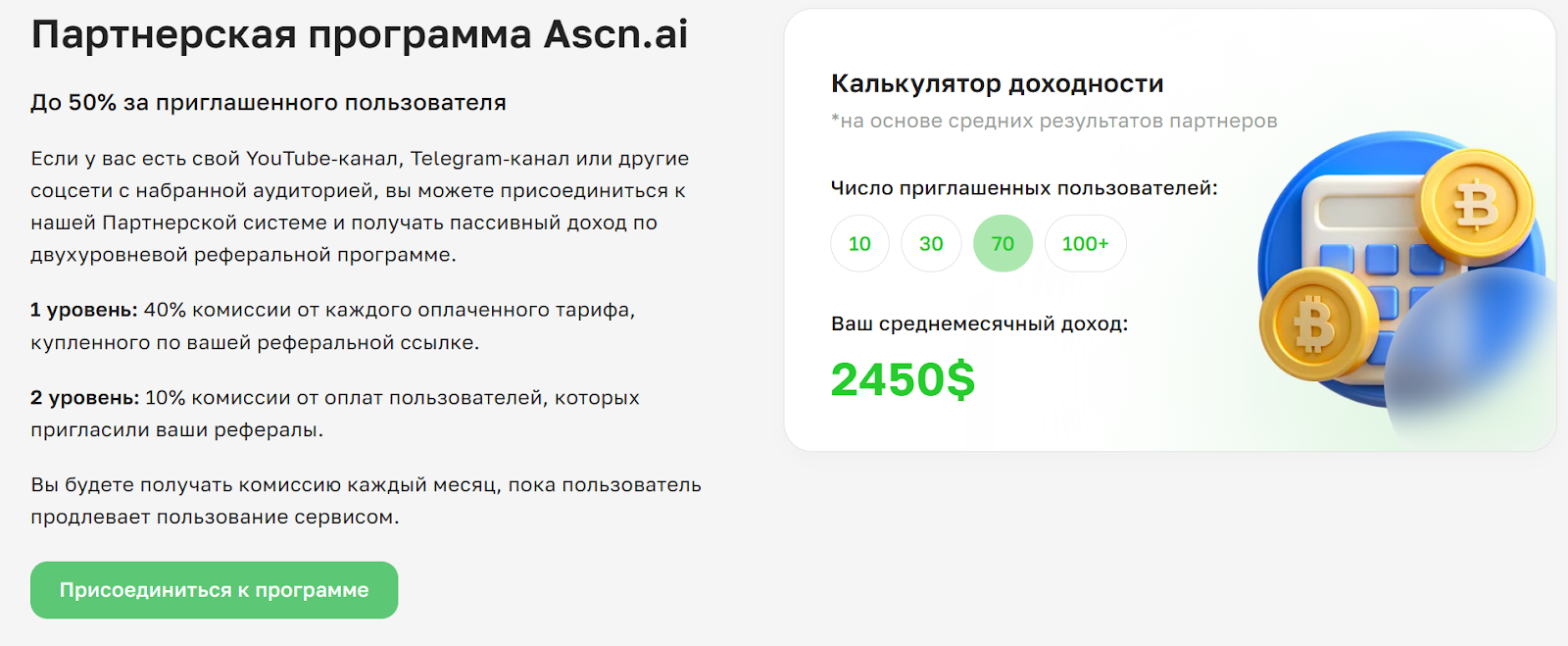The width and height of the screenshot is (1568, 646).
Task: Select the 10 invited users option
Action: click(x=859, y=243)
